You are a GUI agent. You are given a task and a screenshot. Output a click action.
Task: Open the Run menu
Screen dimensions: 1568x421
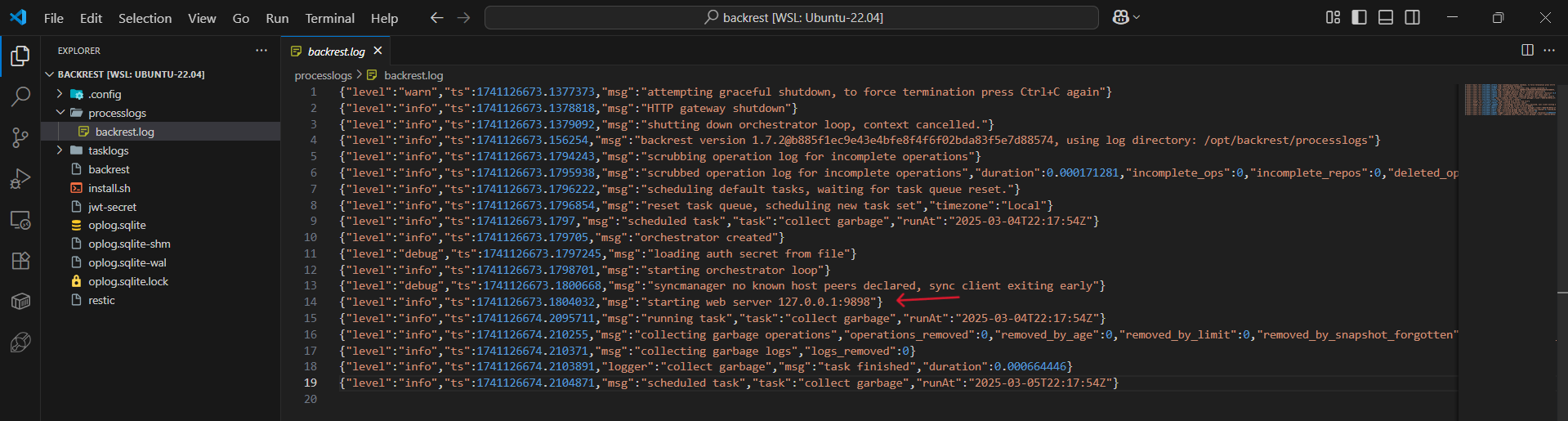coord(277,18)
